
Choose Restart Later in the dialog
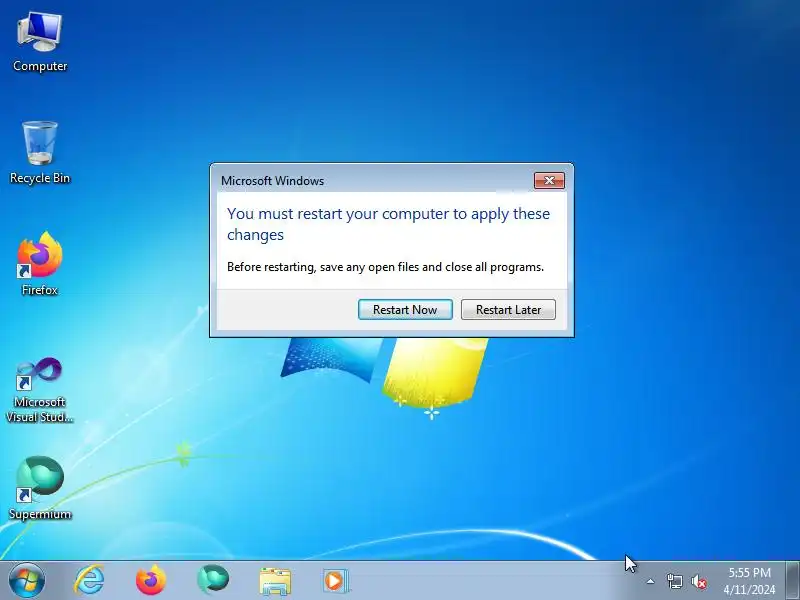coord(508,310)
